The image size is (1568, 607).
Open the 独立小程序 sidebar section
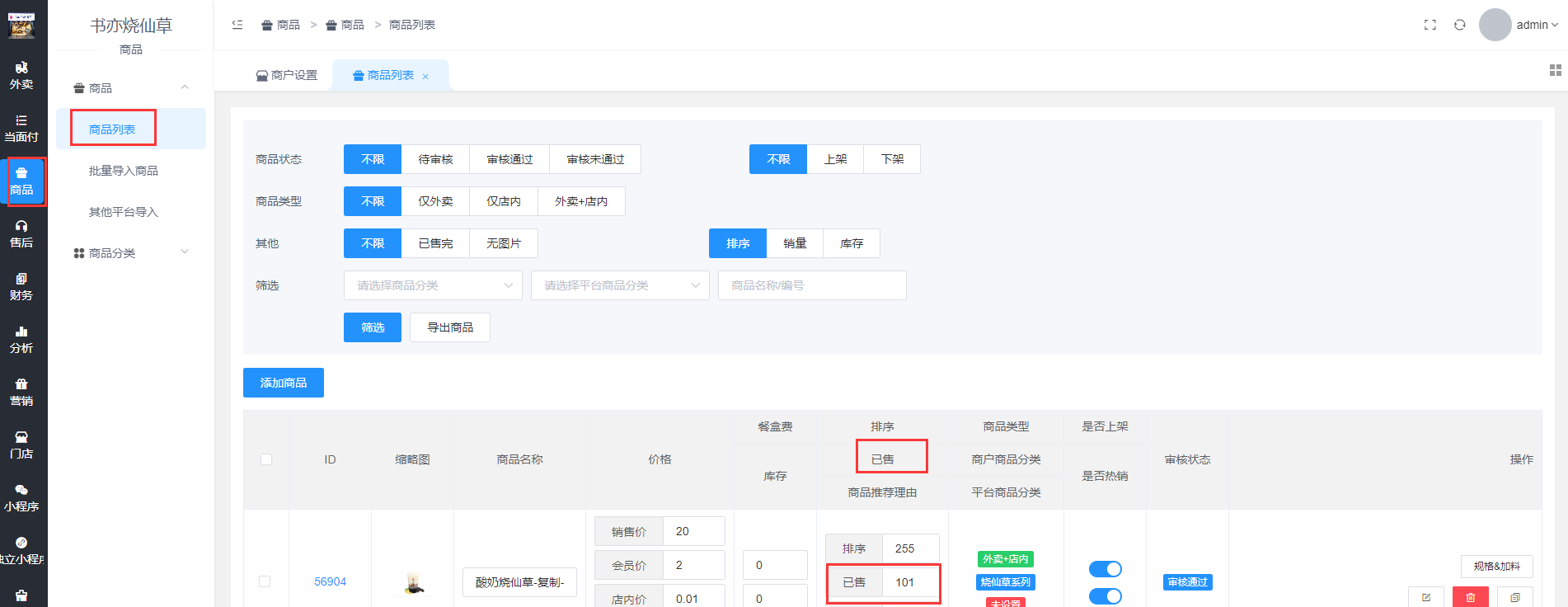tap(21, 551)
